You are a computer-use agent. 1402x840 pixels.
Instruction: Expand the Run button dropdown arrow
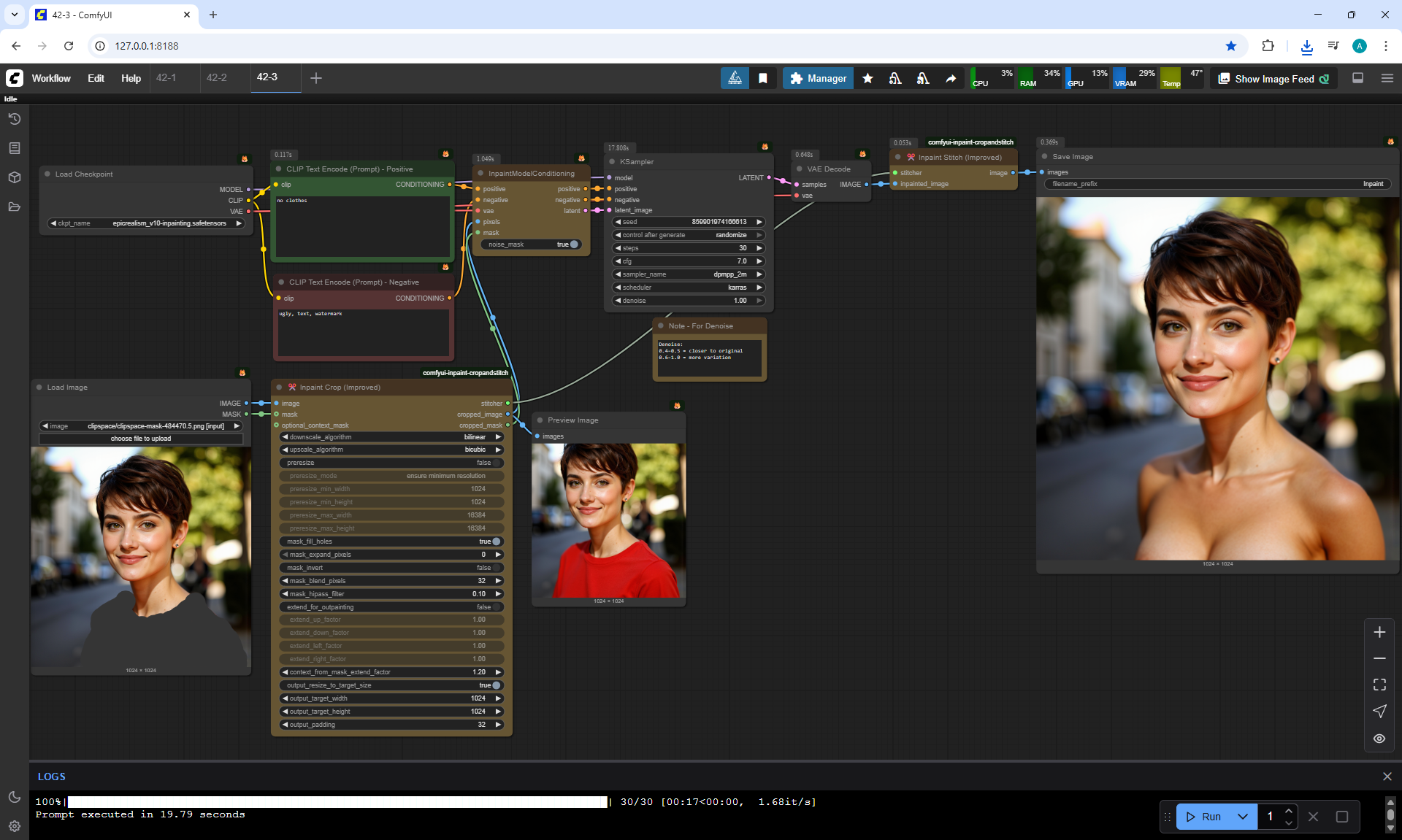1243,817
